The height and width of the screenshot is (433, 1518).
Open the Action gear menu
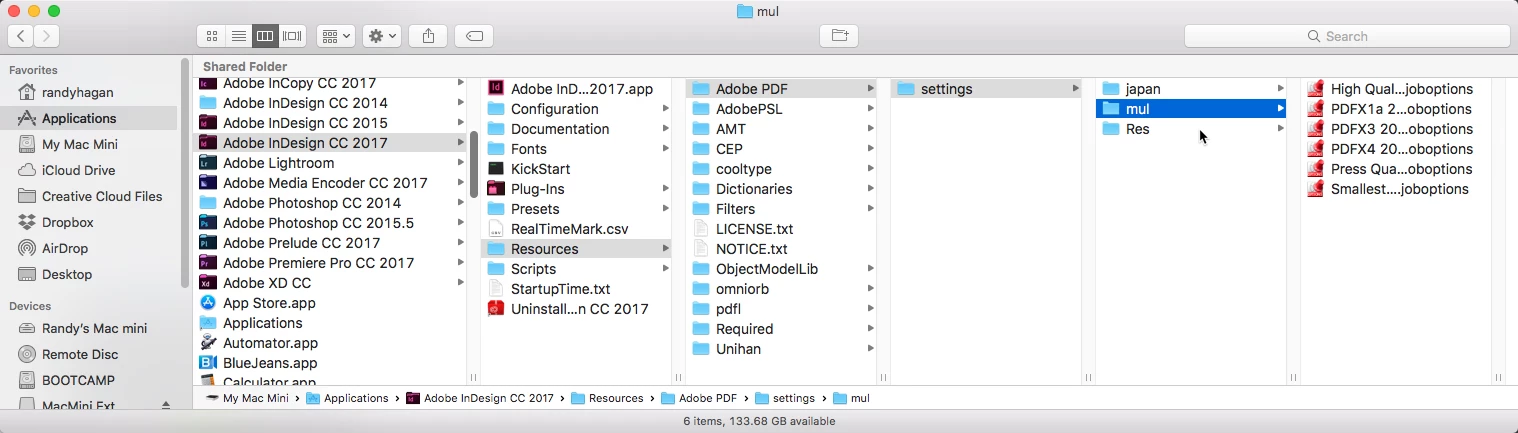coord(381,36)
